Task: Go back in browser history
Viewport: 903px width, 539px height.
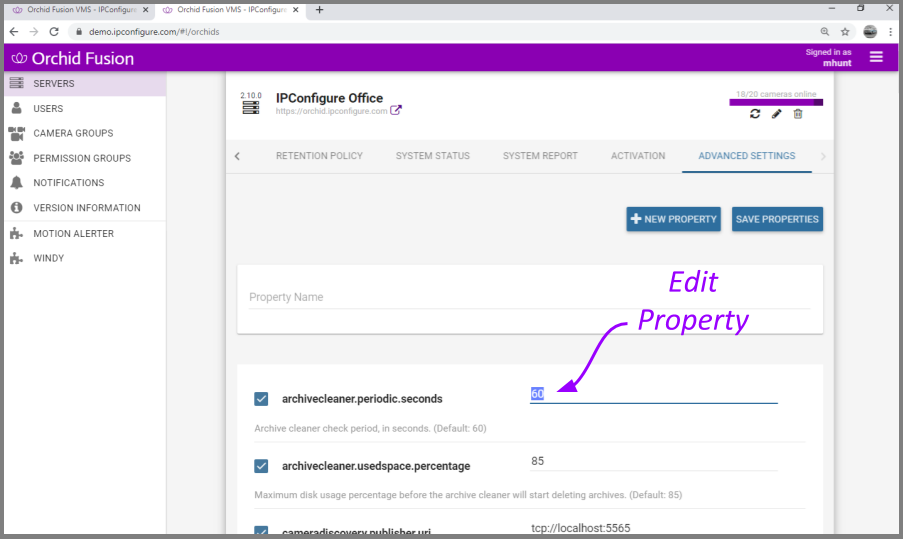Action: (14, 32)
